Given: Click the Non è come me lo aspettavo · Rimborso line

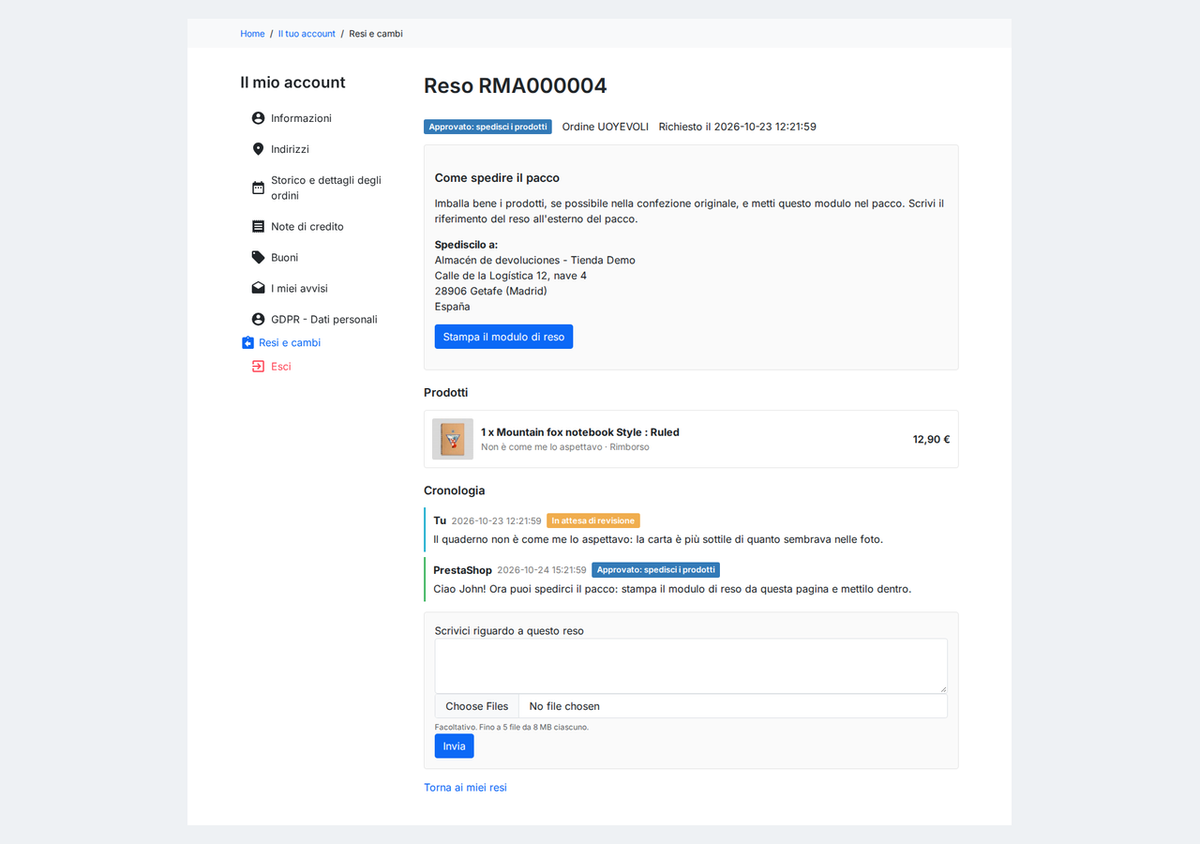Looking at the screenshot, I should pos(565,447).
